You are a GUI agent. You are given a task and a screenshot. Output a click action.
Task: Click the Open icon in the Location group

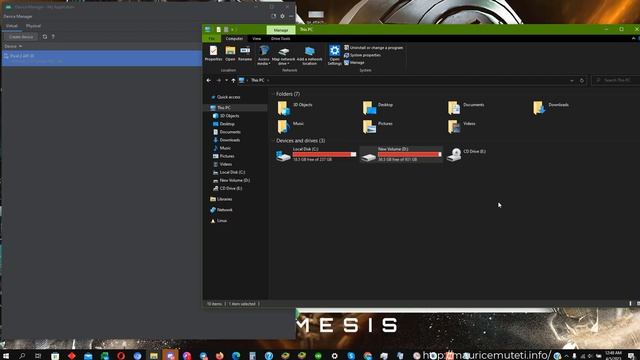click(x=230, y=54)
